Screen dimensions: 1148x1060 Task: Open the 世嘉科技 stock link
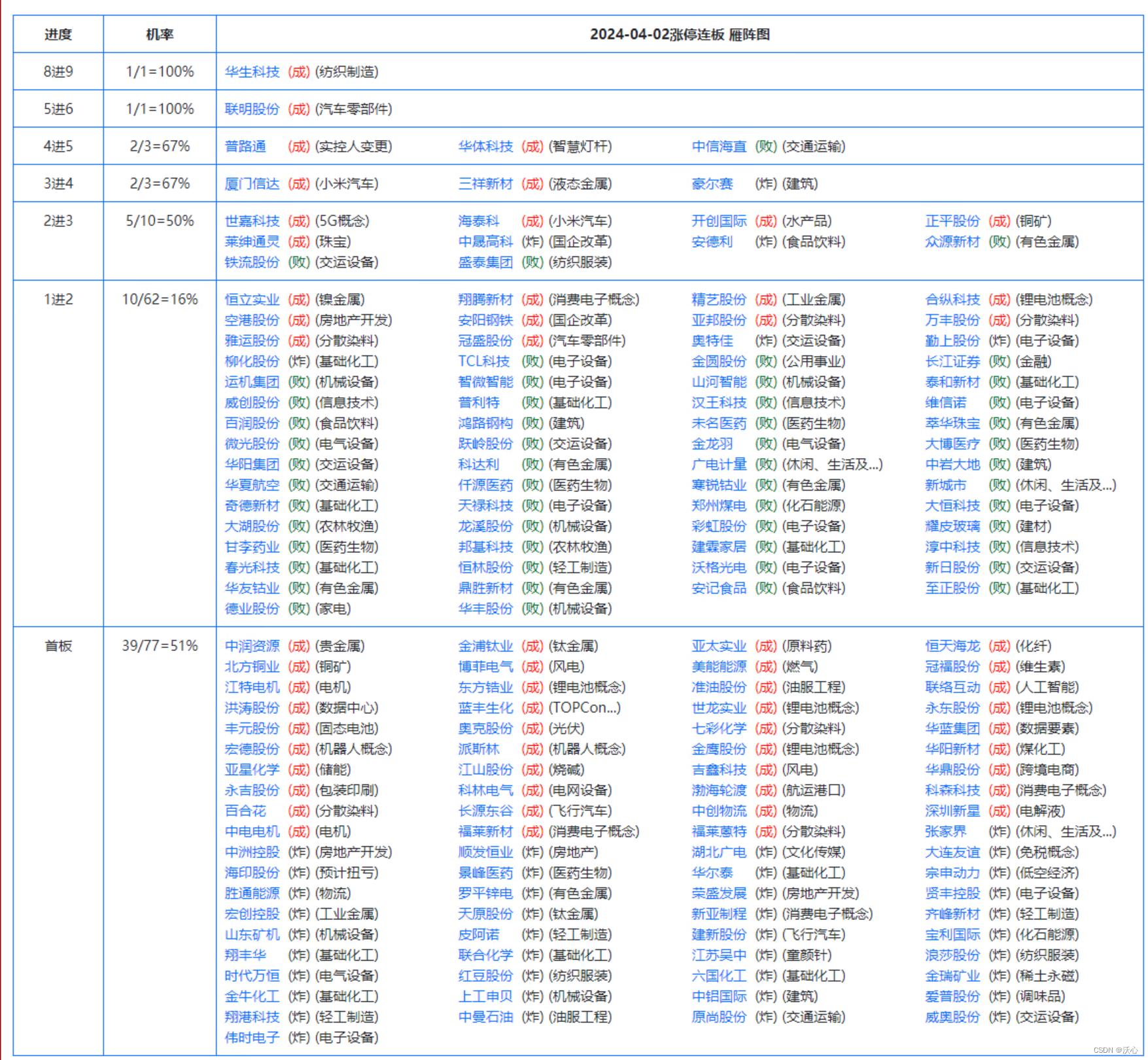point(252,221)
